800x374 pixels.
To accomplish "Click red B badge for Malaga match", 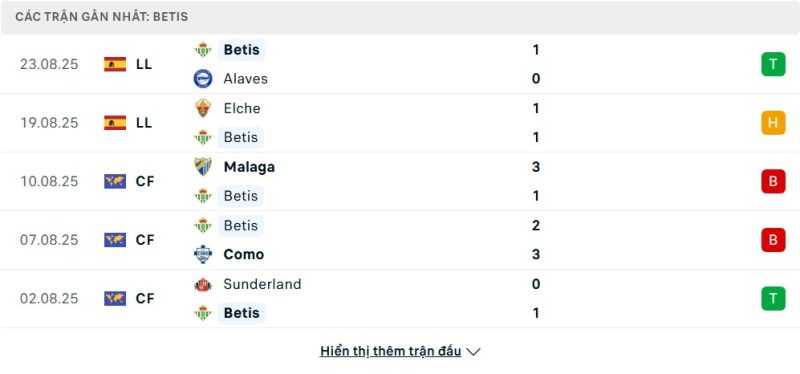I will tap(773, 181).
